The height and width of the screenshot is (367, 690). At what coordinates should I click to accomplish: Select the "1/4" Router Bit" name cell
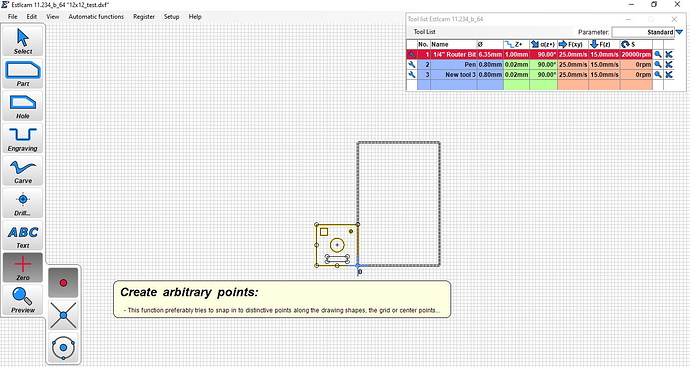[453, 55]
